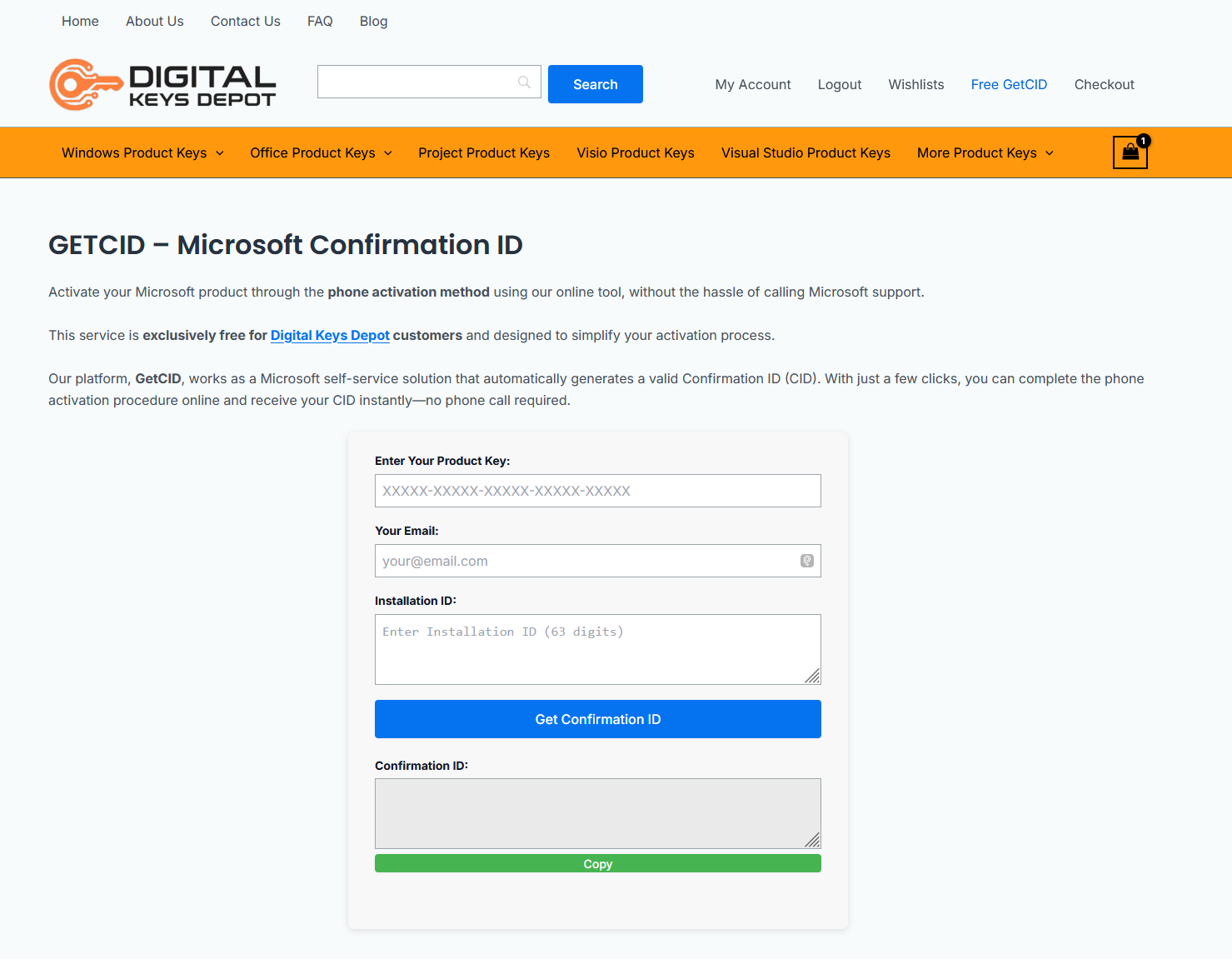Screen dimensions: 1232x959
Task: Click into the Your Email field
Action: 583,561
